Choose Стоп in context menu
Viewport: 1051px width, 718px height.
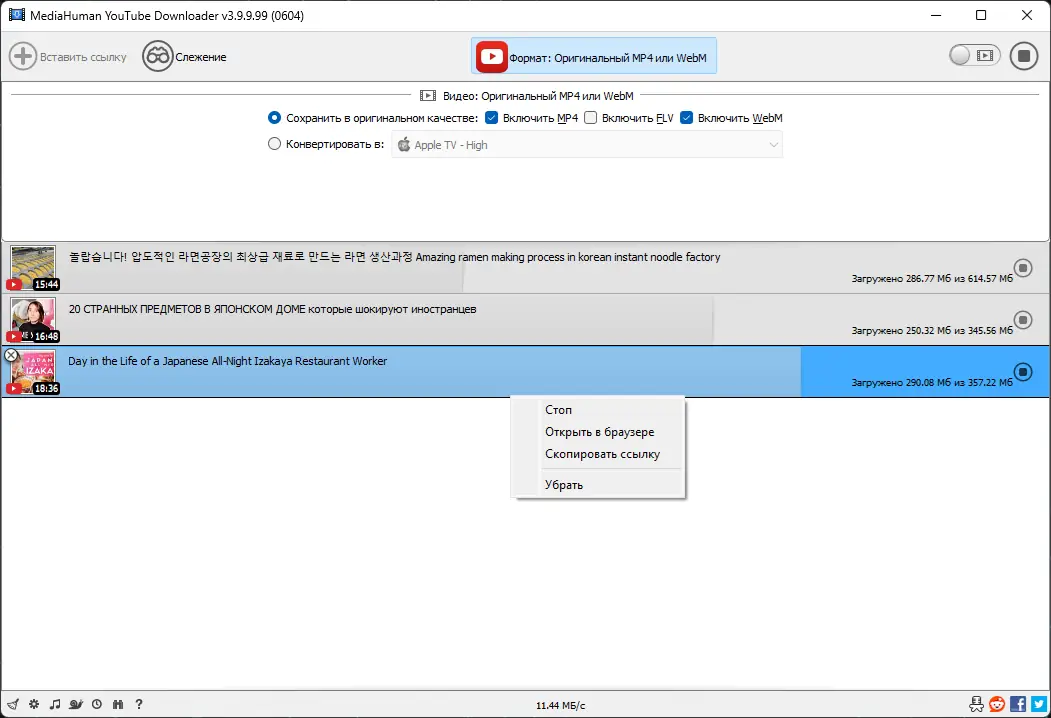[558, 410]
